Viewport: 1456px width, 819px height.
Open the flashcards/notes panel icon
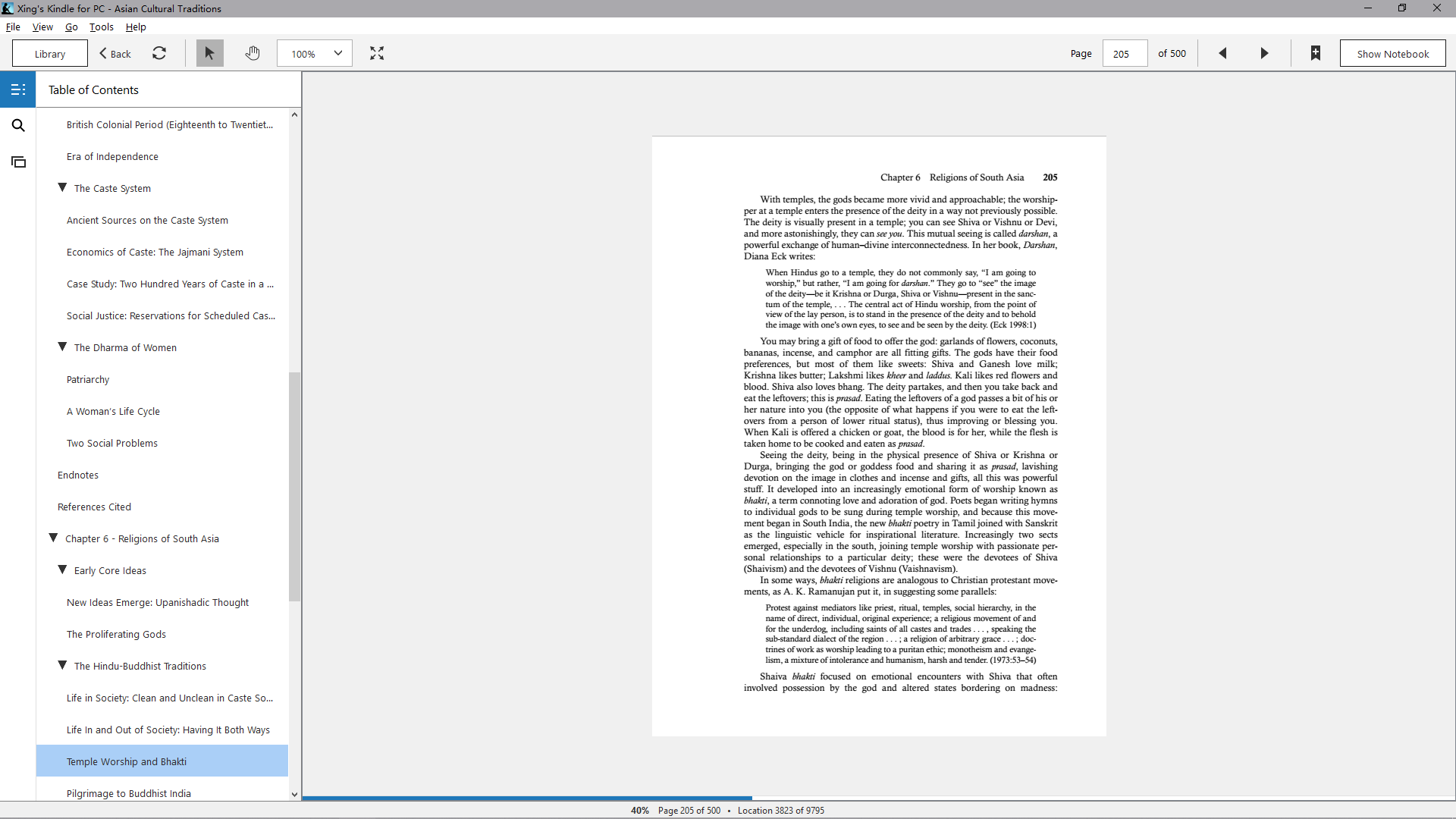[x=18, y=162]
